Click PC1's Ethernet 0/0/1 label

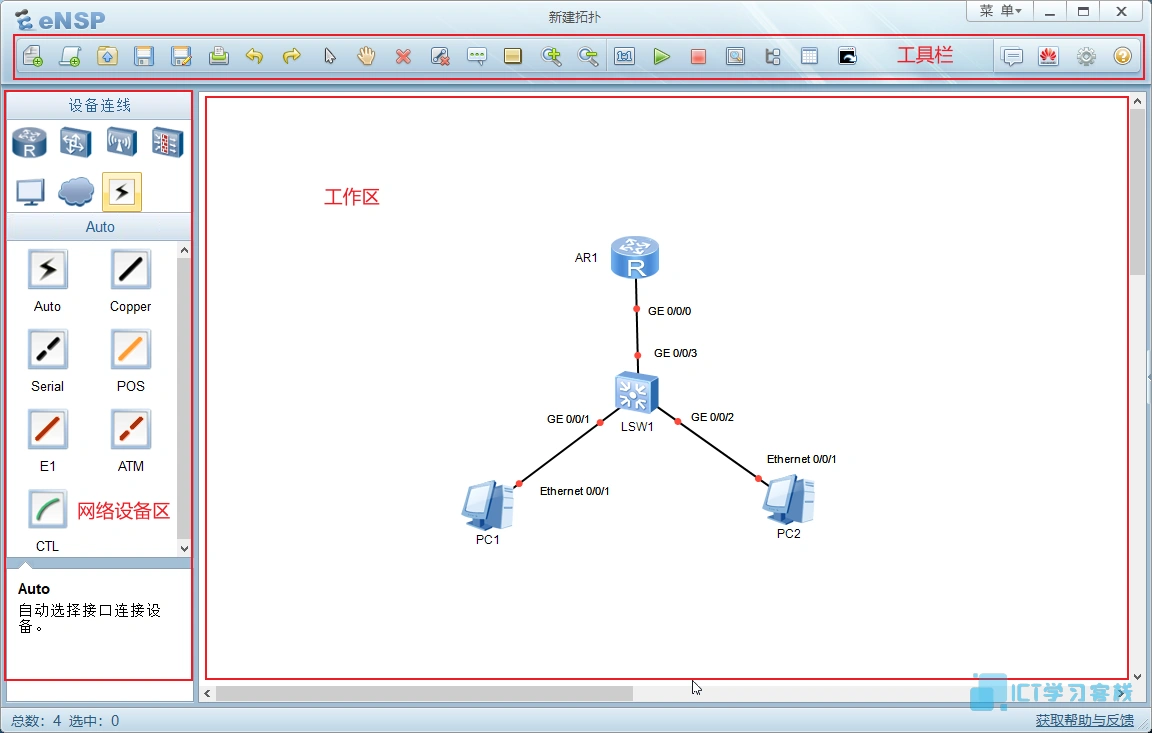[575, 491]
